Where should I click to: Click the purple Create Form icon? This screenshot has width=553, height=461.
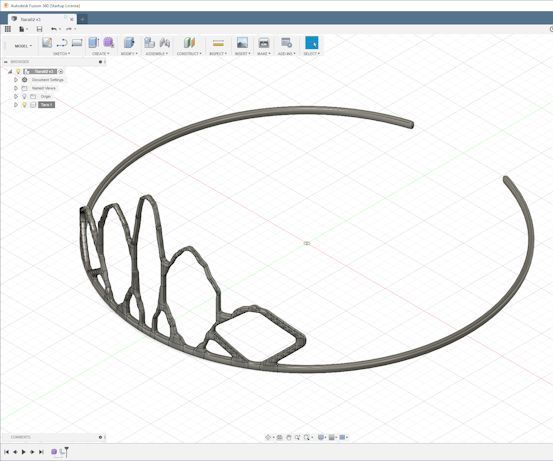[109, 43]
